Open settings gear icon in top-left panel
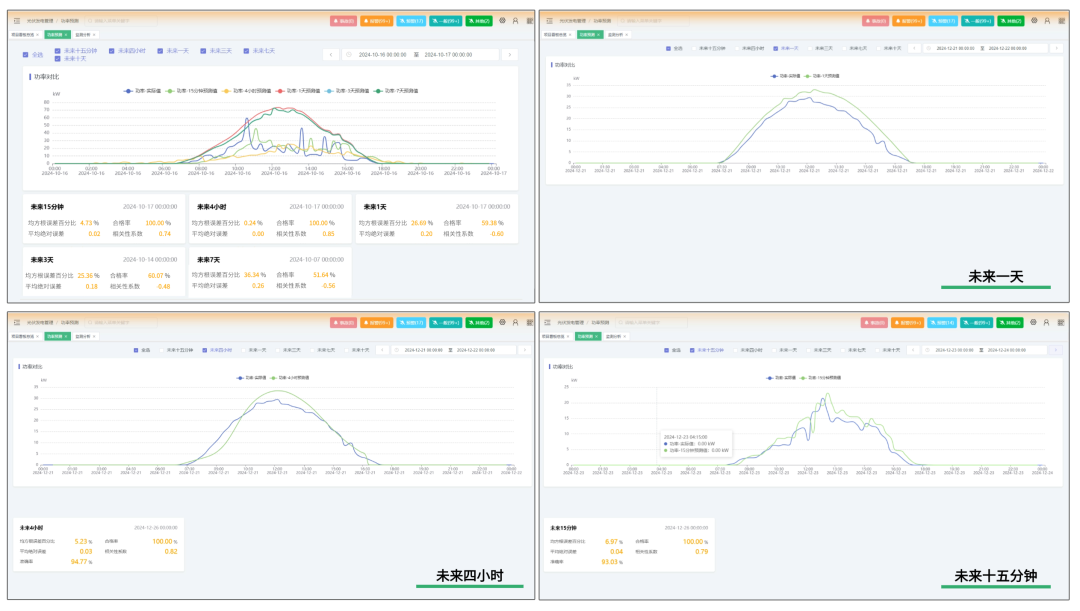This screenshot has width=1080, height=611. pos(502,21)
